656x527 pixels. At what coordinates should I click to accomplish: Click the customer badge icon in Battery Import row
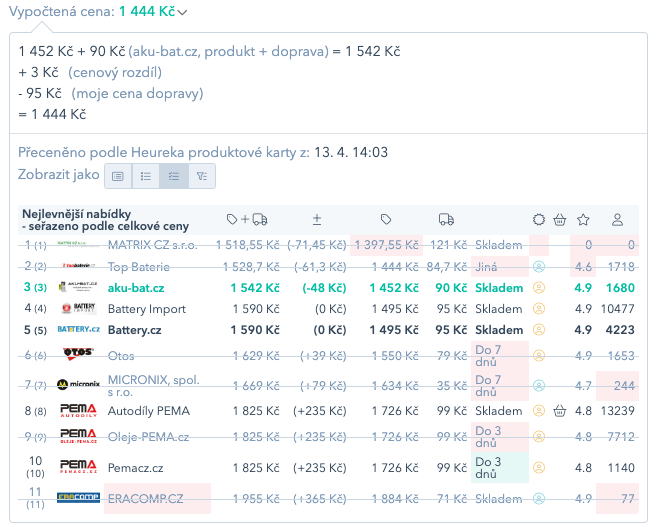539,309
